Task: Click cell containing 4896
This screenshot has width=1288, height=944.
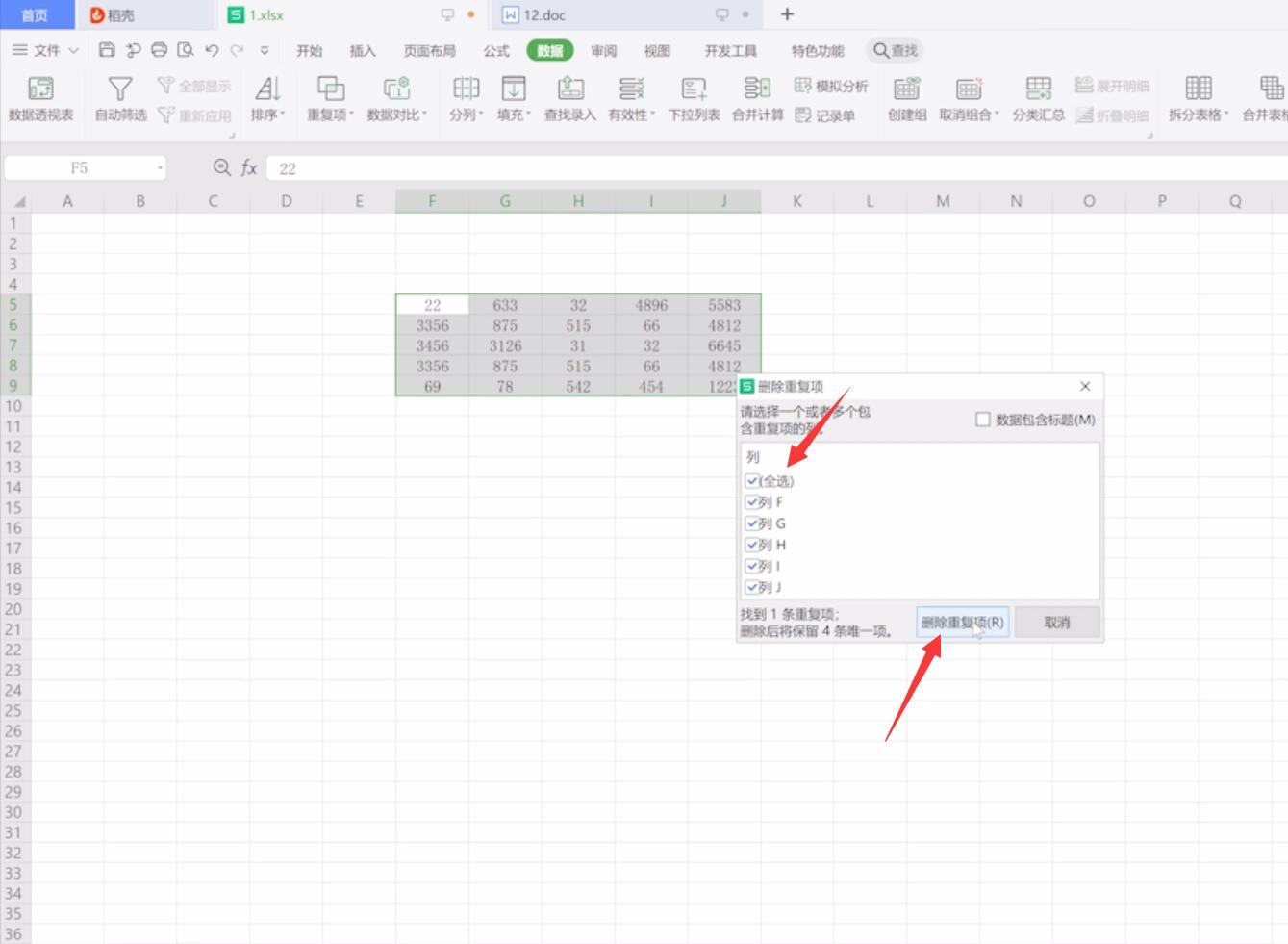Action: tap(651, 305)
